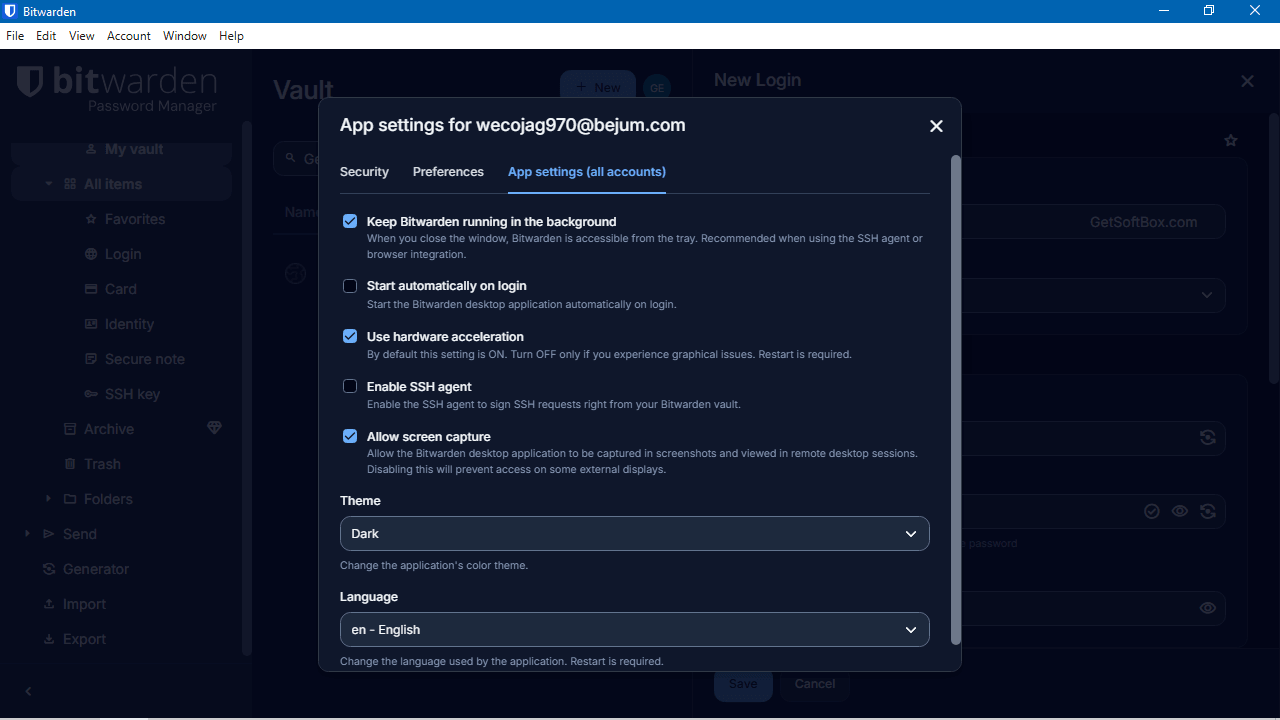Collapse the All items tree arrow
The width and height of the screenshot is (1280, 720).
pyautogui.click(x=49, y=184)
